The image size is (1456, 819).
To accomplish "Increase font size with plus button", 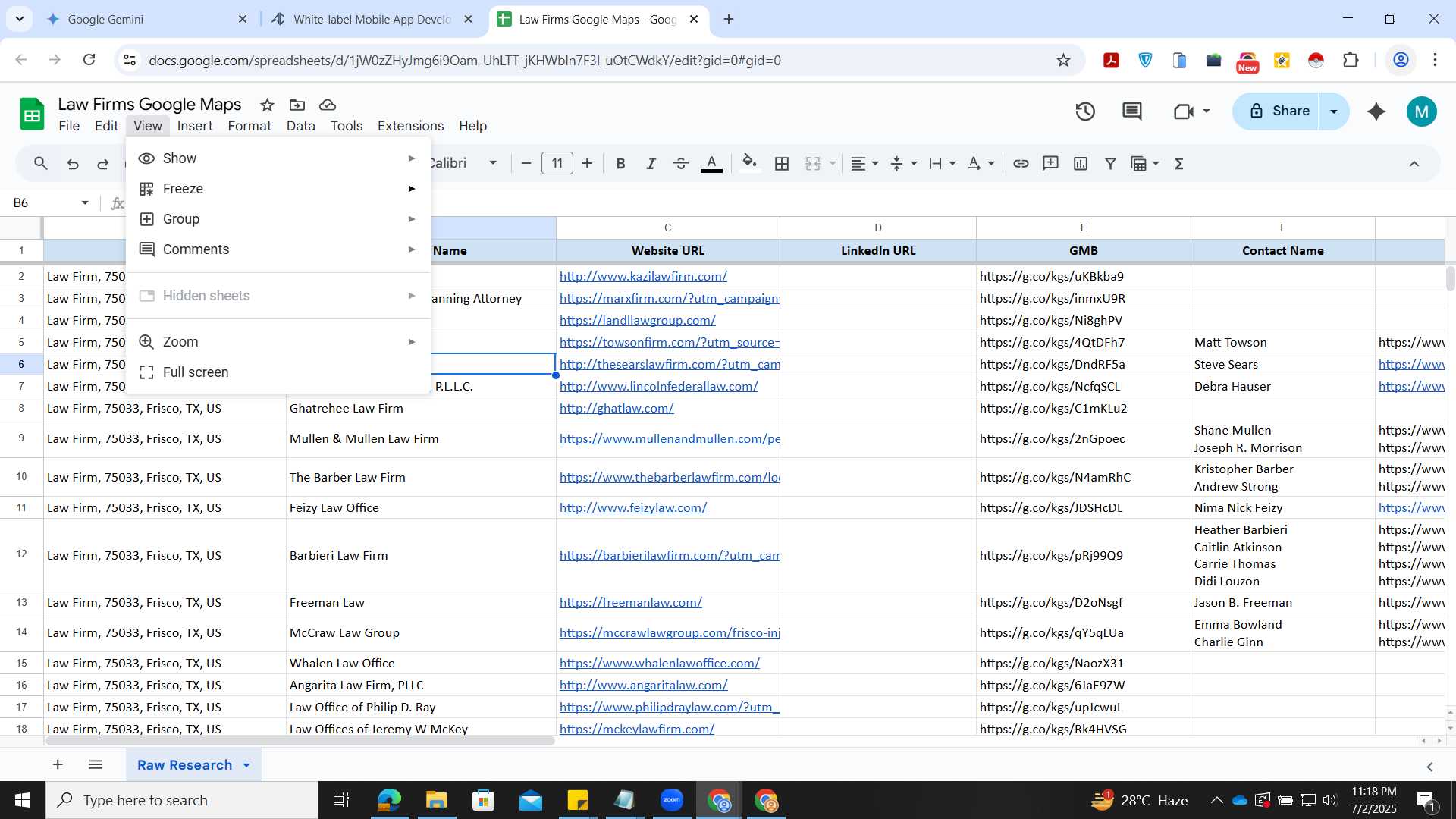I will point(587,163).
